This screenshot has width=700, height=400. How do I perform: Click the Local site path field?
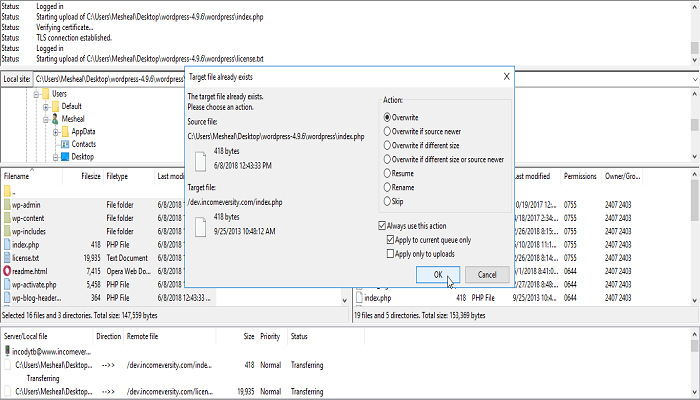click(109, 79)
